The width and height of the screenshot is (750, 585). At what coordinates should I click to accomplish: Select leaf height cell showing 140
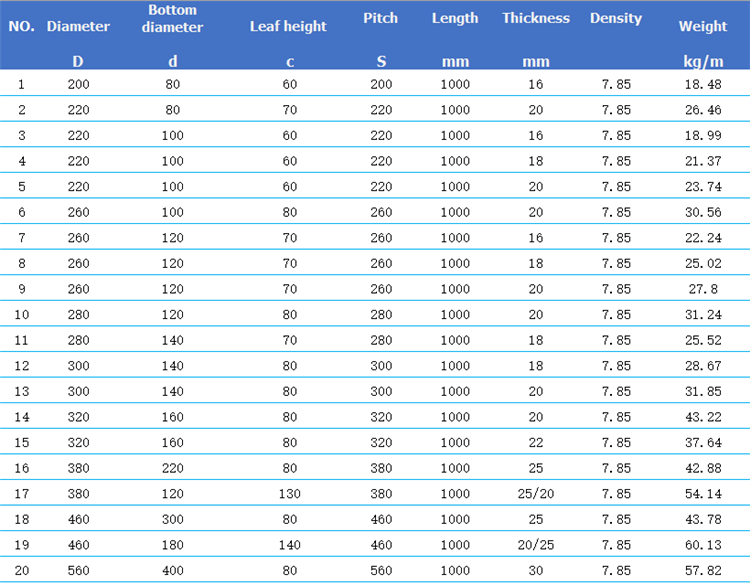pos(289,544)
